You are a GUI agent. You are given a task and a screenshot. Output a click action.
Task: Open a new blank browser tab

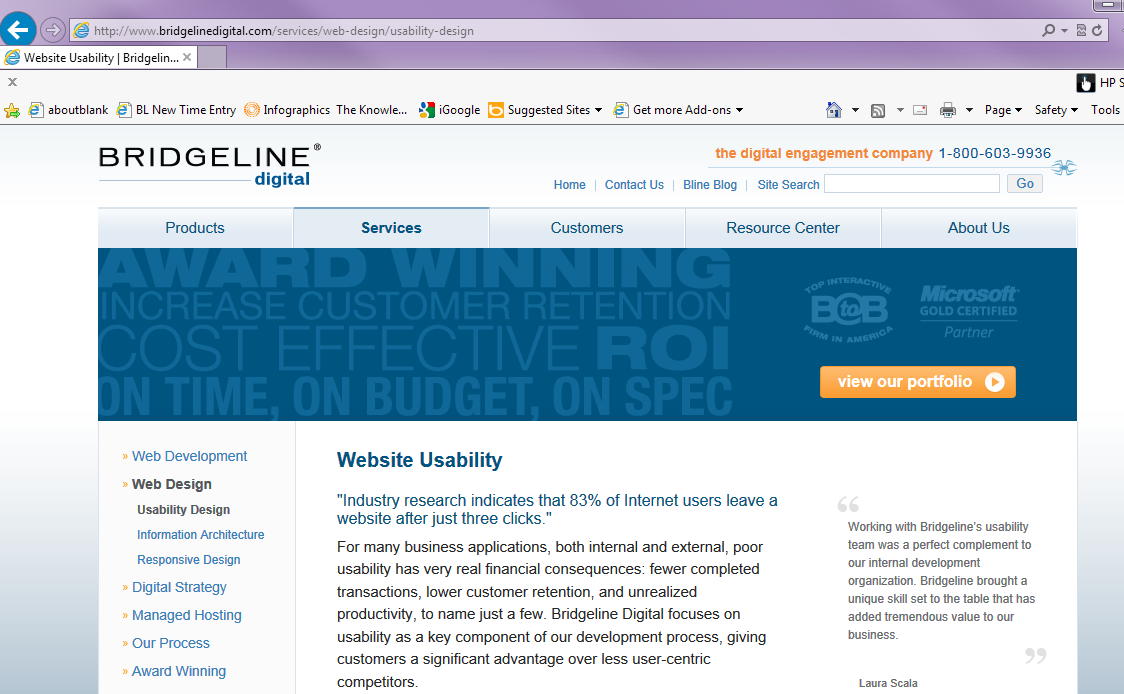click(211, 57)
